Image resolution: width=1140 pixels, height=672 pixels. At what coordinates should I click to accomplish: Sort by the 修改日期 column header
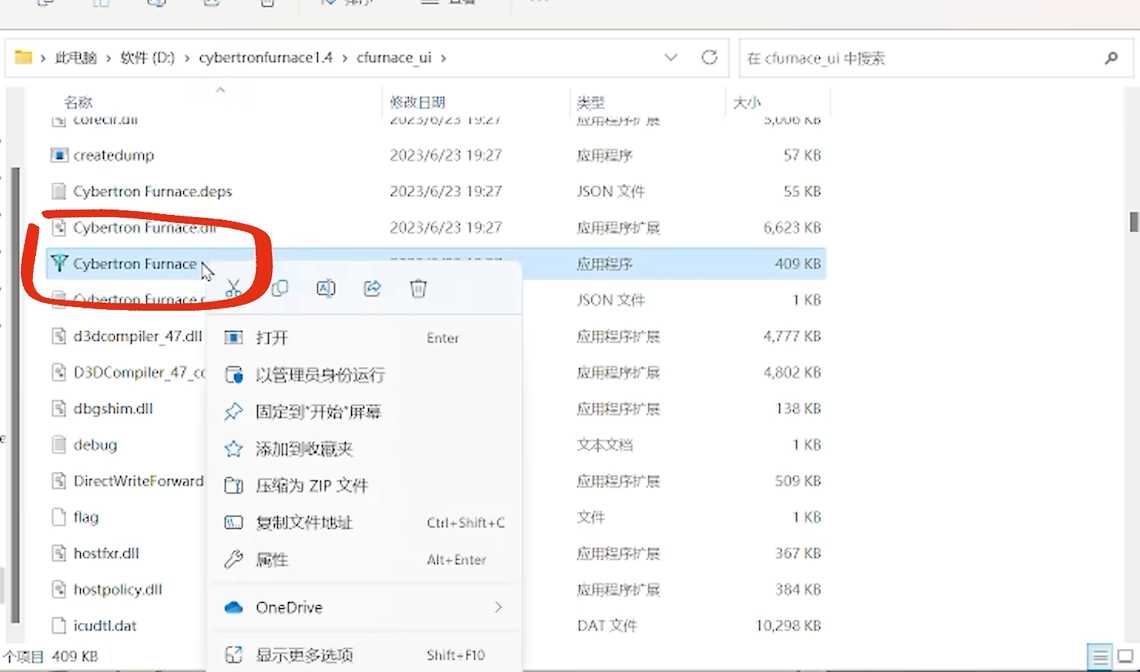[x=417, y=103]
